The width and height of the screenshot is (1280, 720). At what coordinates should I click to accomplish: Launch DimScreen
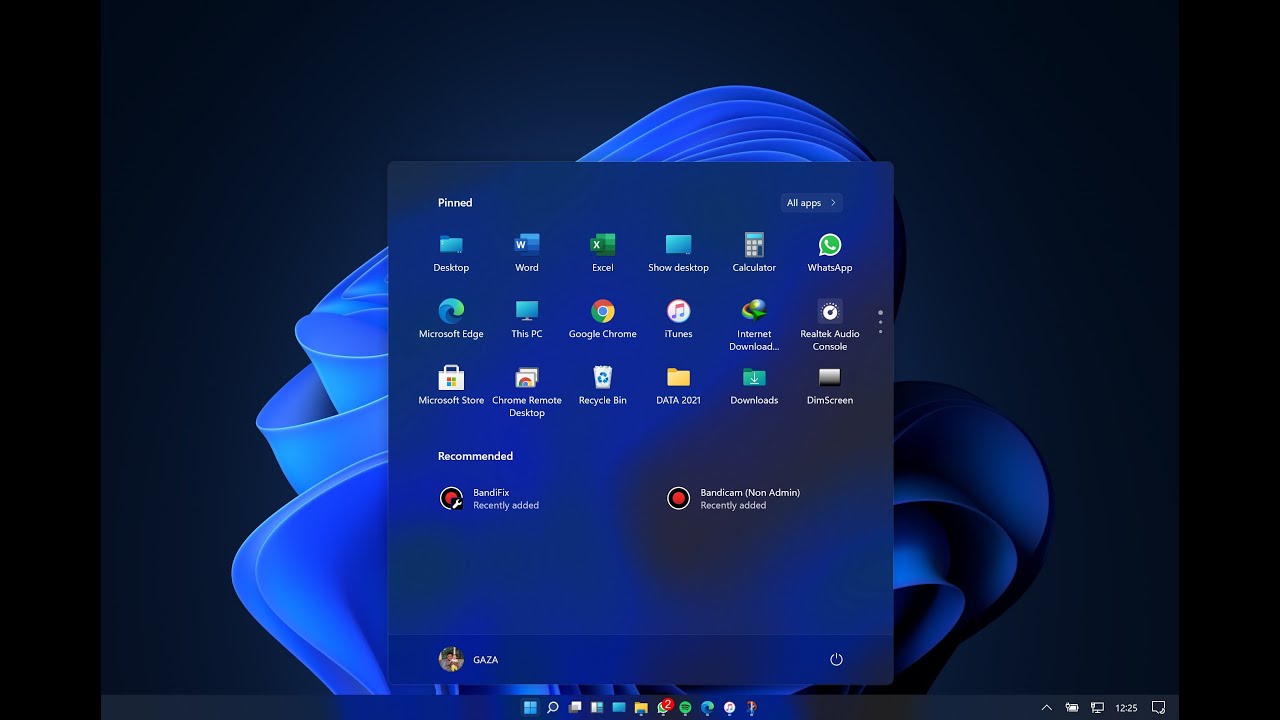coord(830,385)
